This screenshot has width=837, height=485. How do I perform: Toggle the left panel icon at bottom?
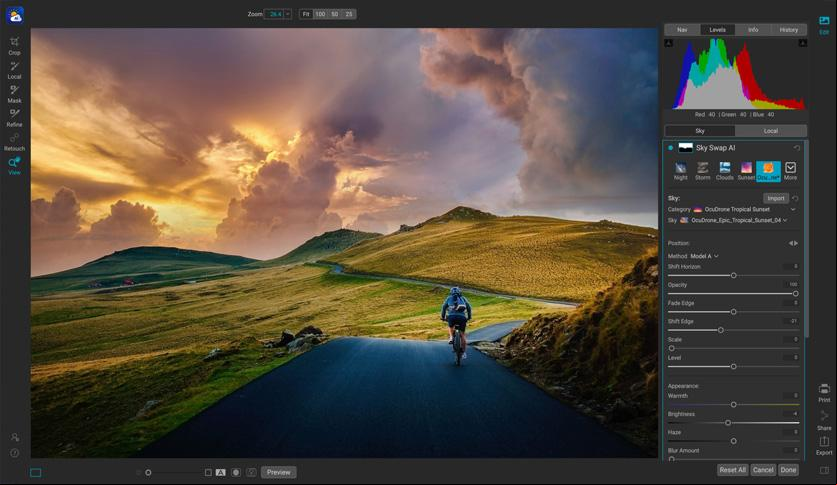36,472
